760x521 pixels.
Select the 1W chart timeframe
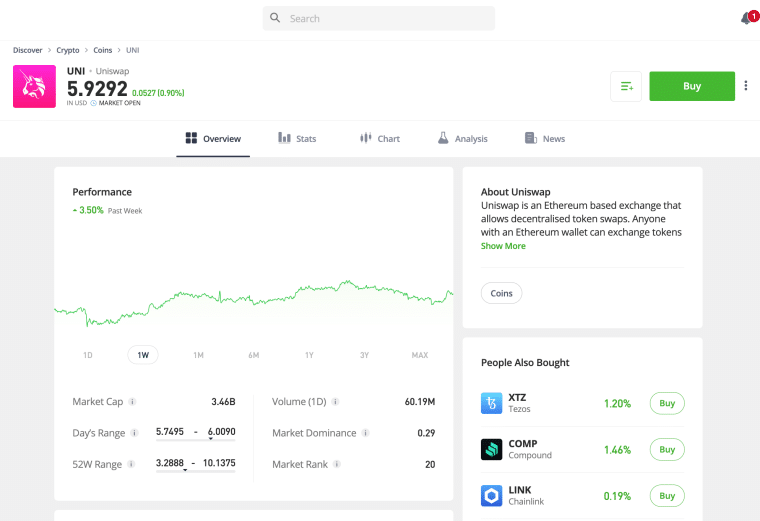tap(143, 355)
